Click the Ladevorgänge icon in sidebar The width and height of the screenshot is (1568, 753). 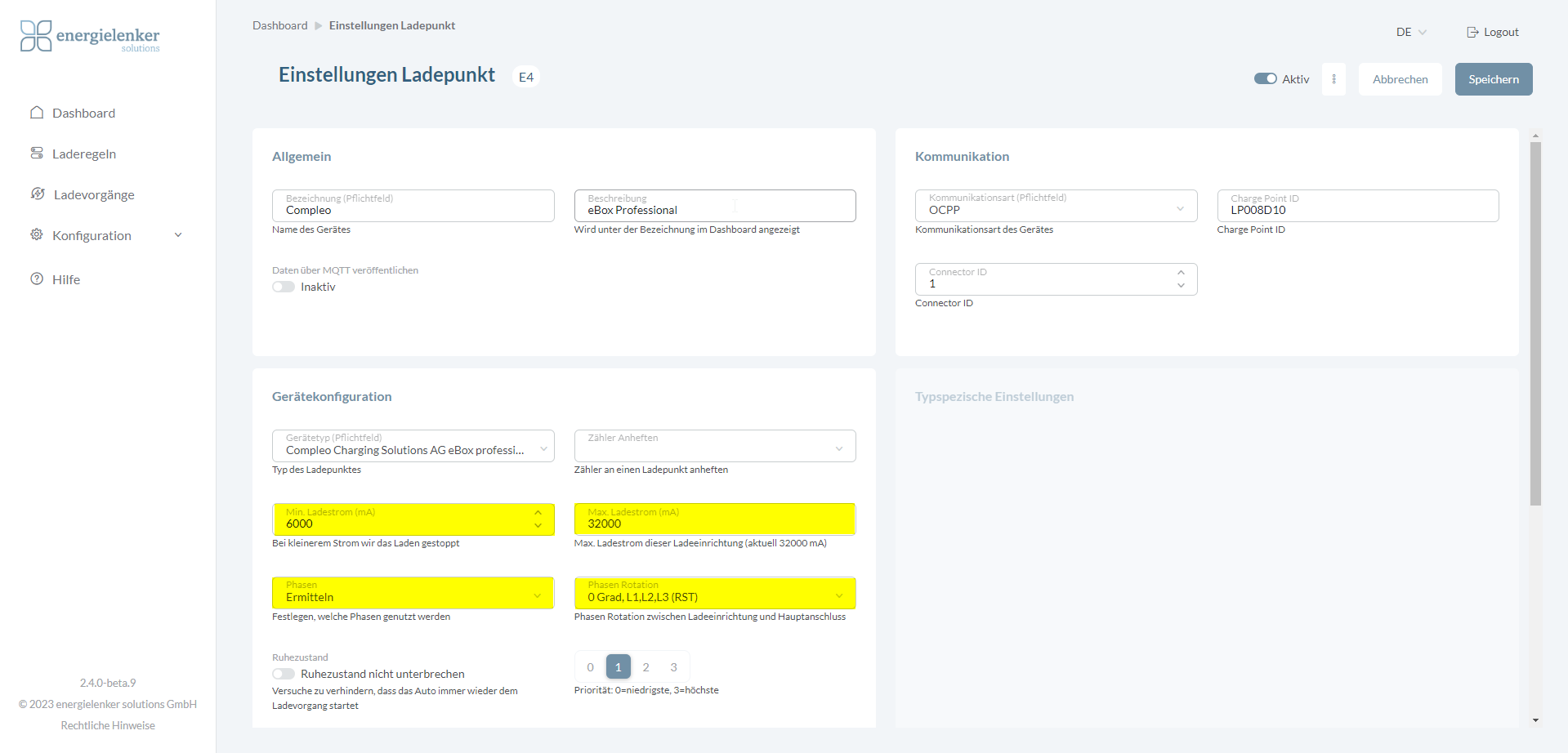click(38, 194)
